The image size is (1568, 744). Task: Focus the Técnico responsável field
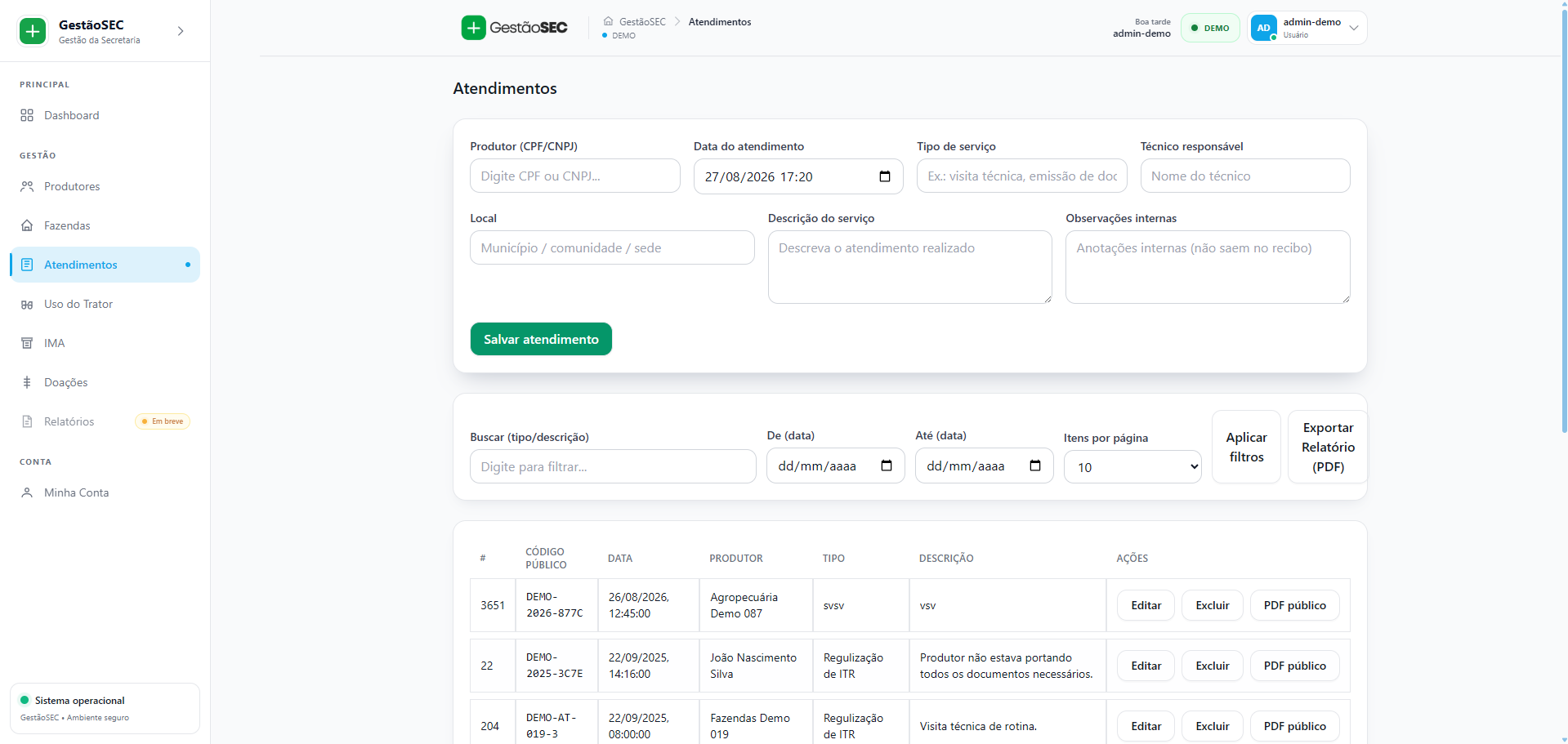[1245, 176]
